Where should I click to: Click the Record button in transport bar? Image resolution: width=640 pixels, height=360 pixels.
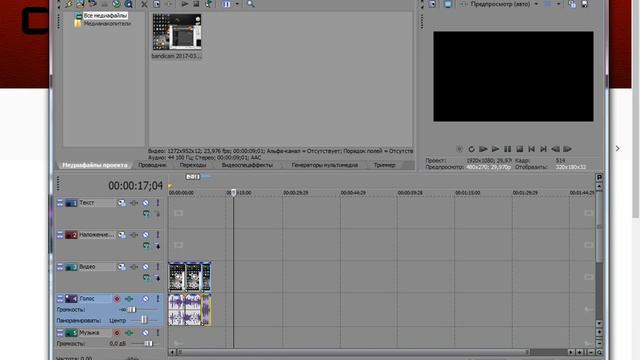pos(459,149)
